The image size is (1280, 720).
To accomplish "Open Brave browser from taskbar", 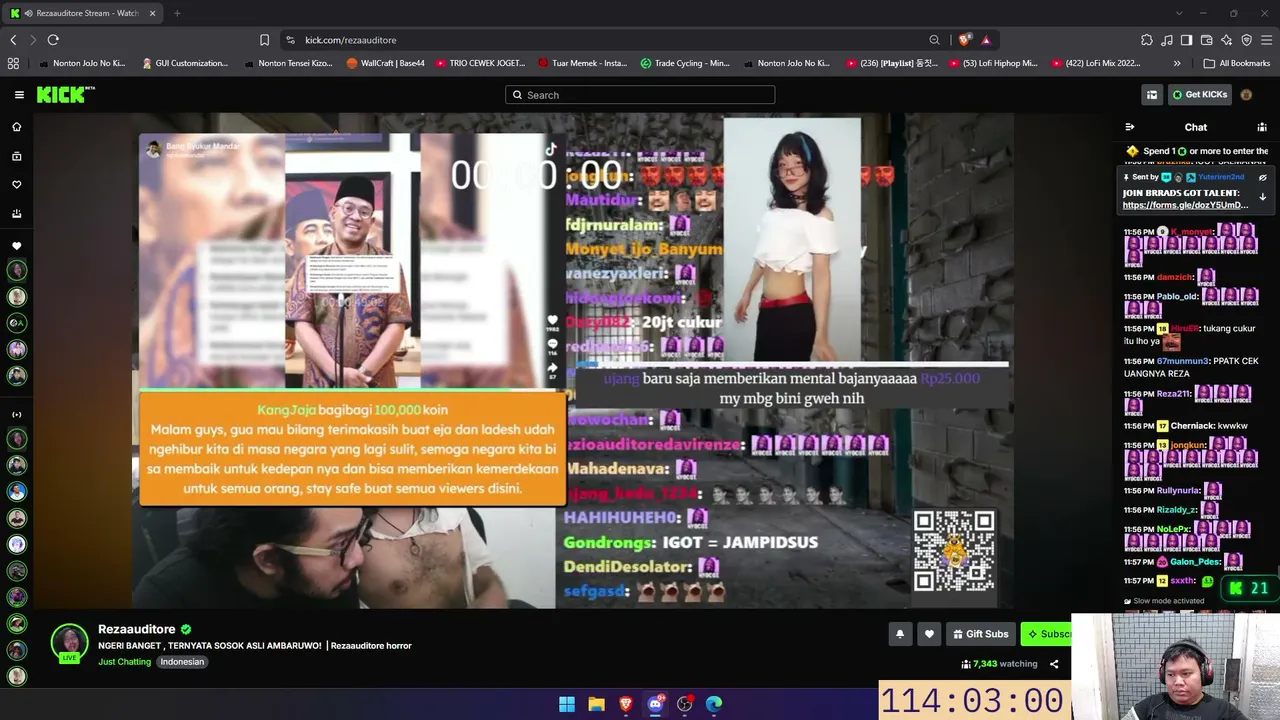I will coord(626,704).
